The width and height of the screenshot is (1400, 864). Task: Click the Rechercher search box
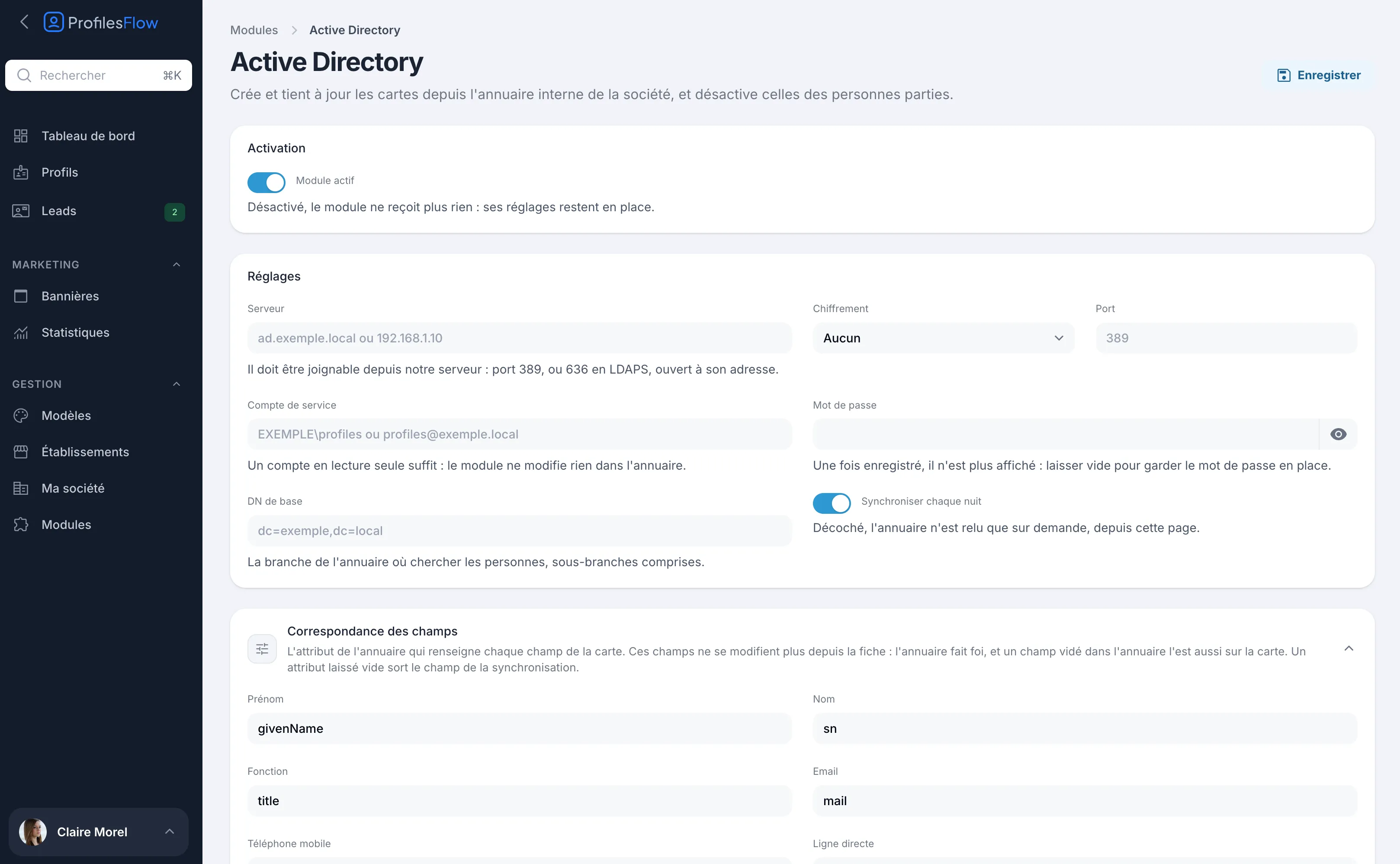coord(98,75)
